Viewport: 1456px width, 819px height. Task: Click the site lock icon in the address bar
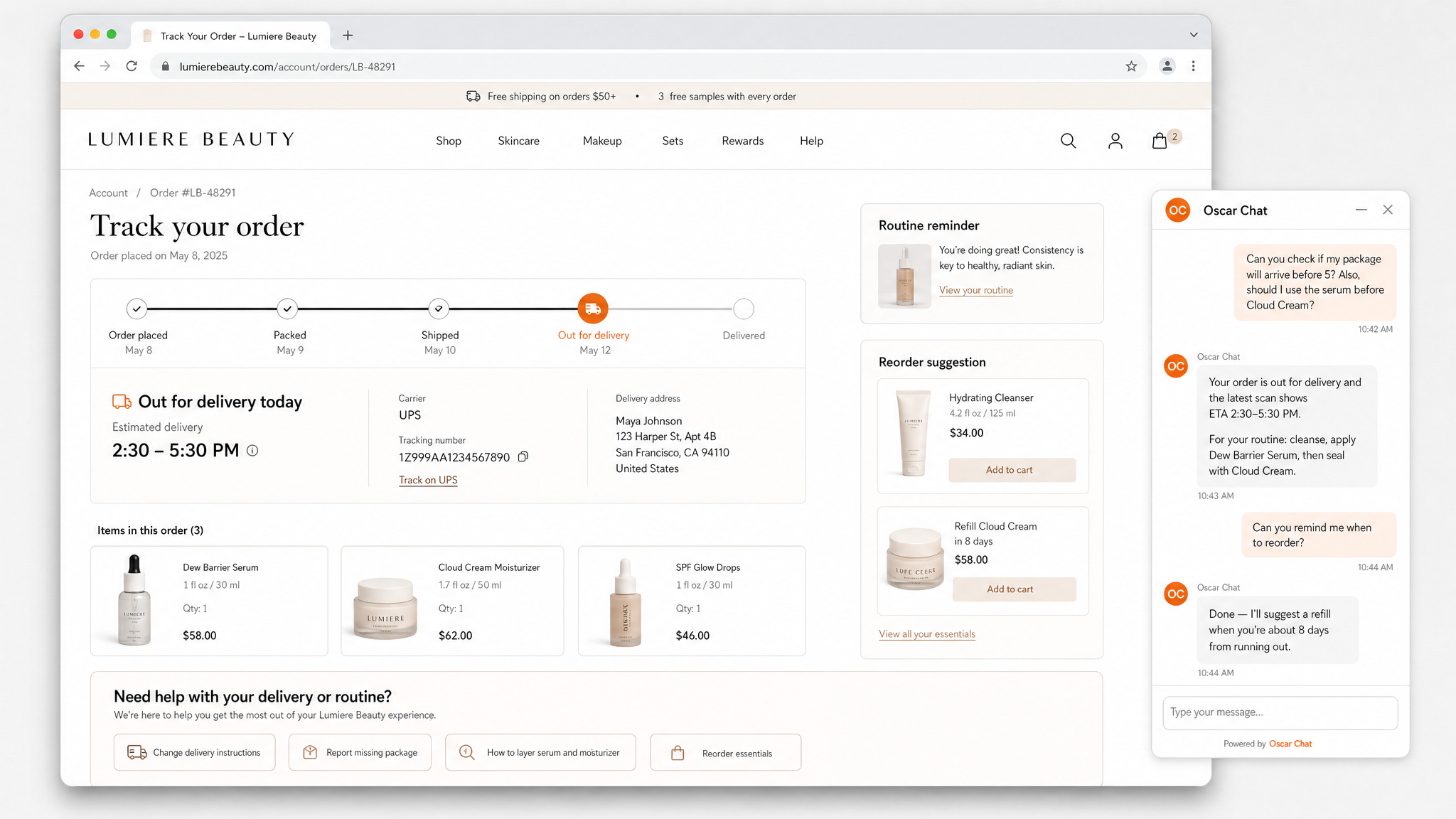[165, 66]
